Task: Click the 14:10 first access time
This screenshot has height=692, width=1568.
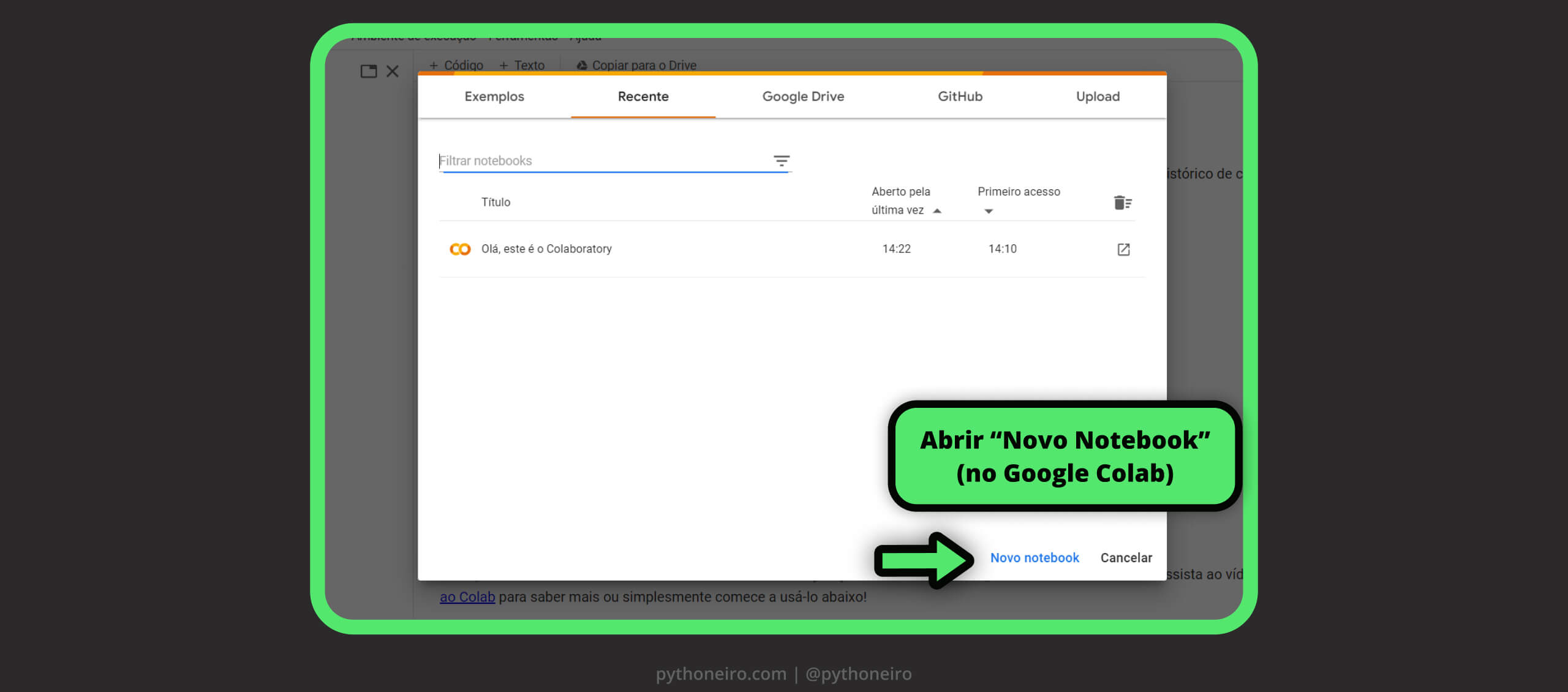Action: 1002,249
